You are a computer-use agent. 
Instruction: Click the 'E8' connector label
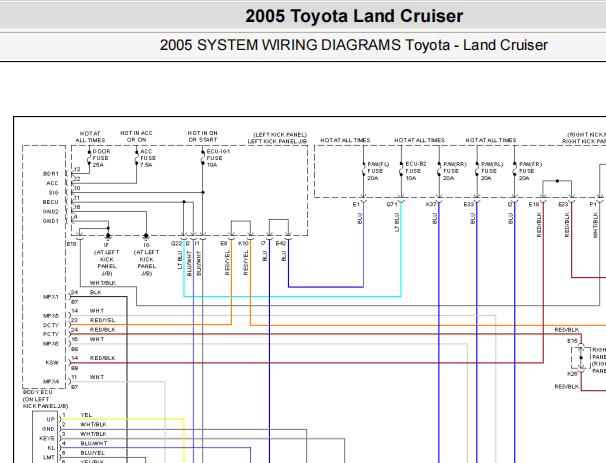click(224, 243)
